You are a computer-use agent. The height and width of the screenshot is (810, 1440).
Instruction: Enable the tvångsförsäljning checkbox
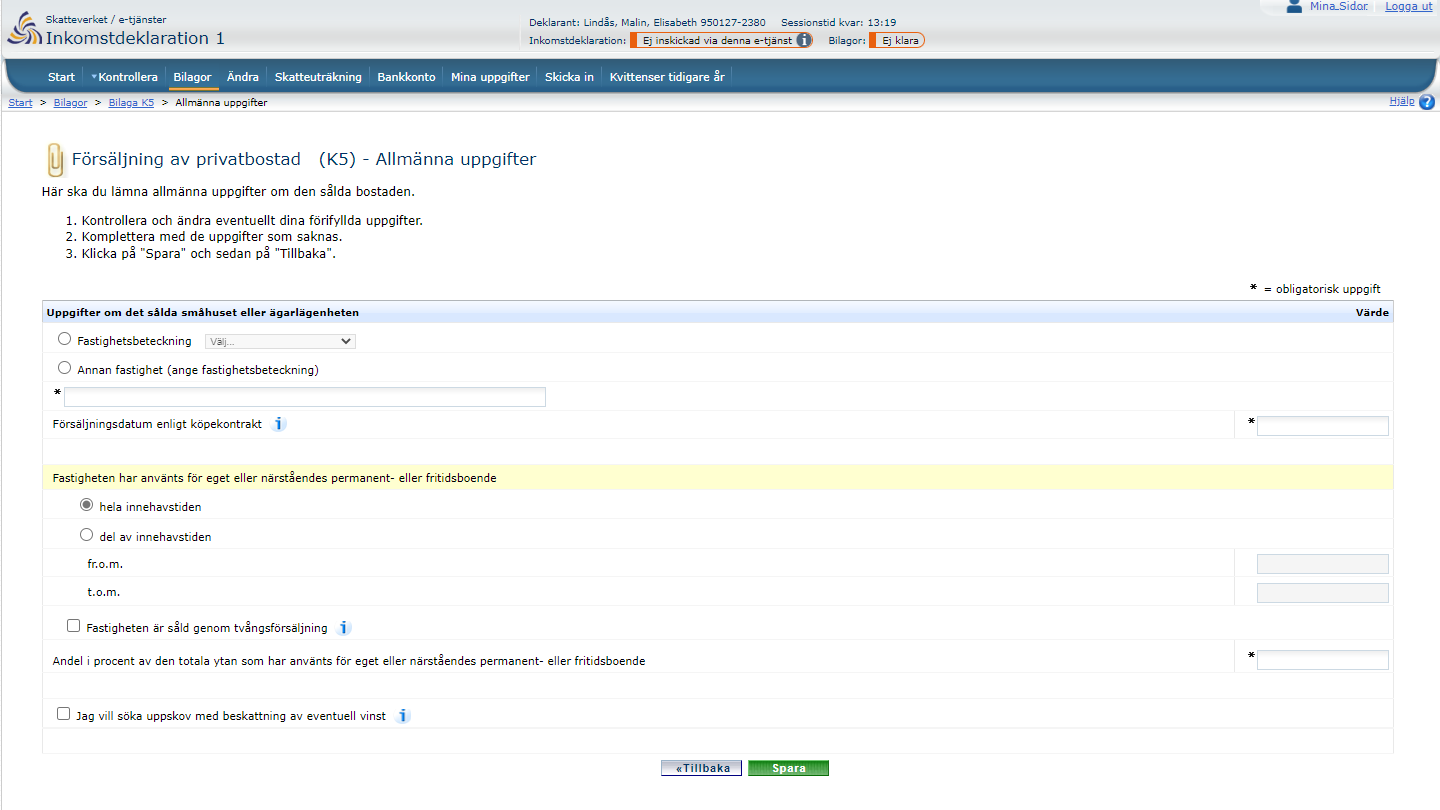(73, 625)
